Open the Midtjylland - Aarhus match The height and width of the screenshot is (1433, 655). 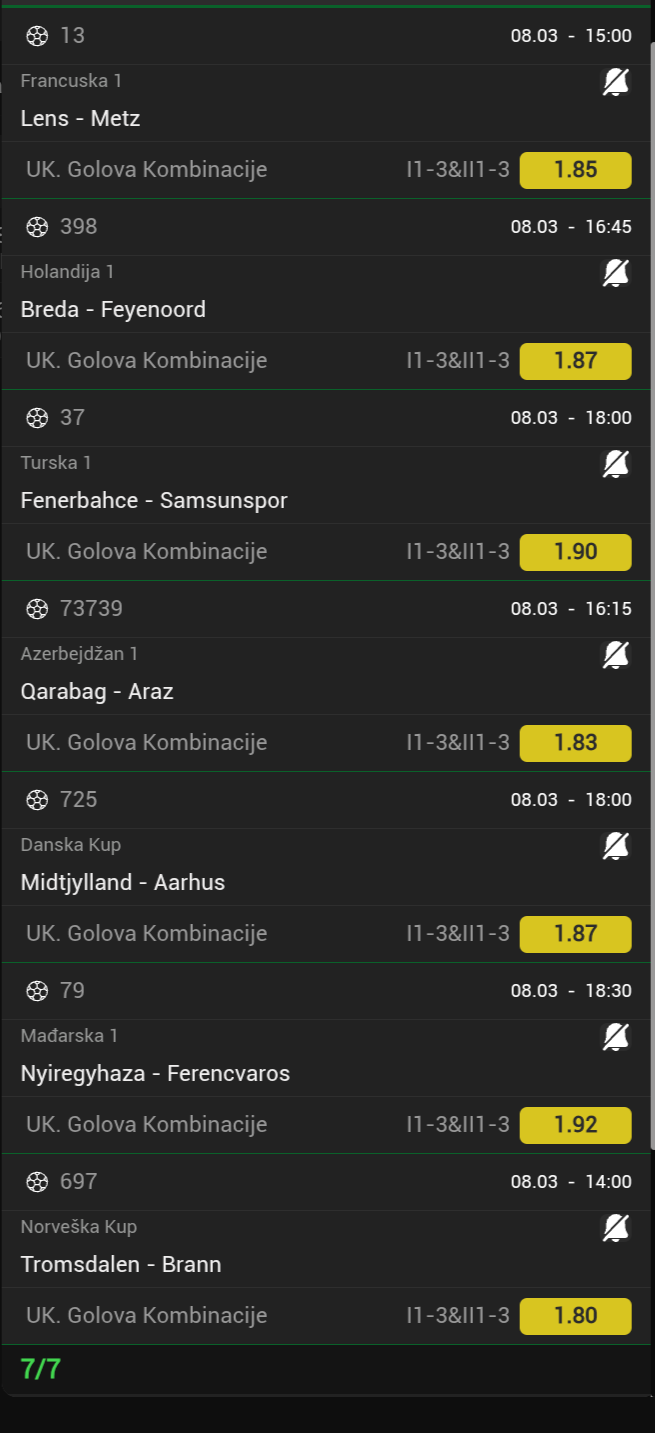pyautogui.click(x=123, y=883)
